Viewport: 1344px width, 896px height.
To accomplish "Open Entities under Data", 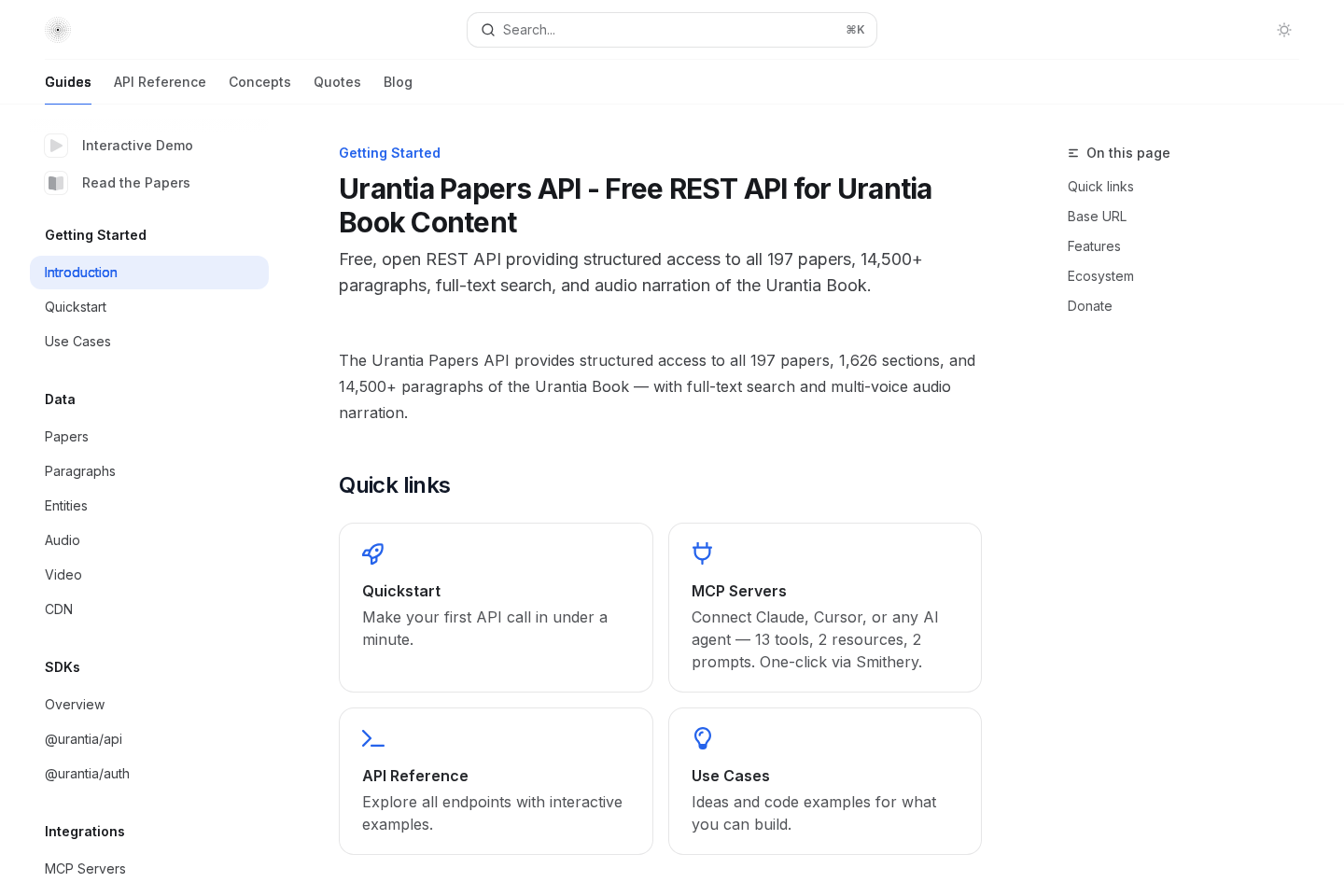I will point(66,506).
